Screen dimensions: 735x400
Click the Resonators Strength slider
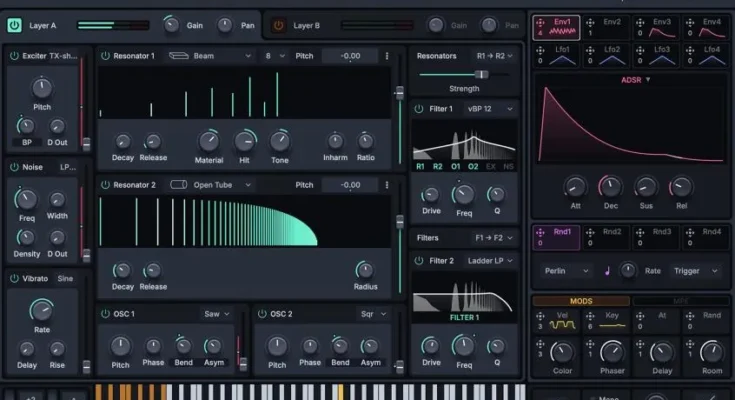coord(463,74)
